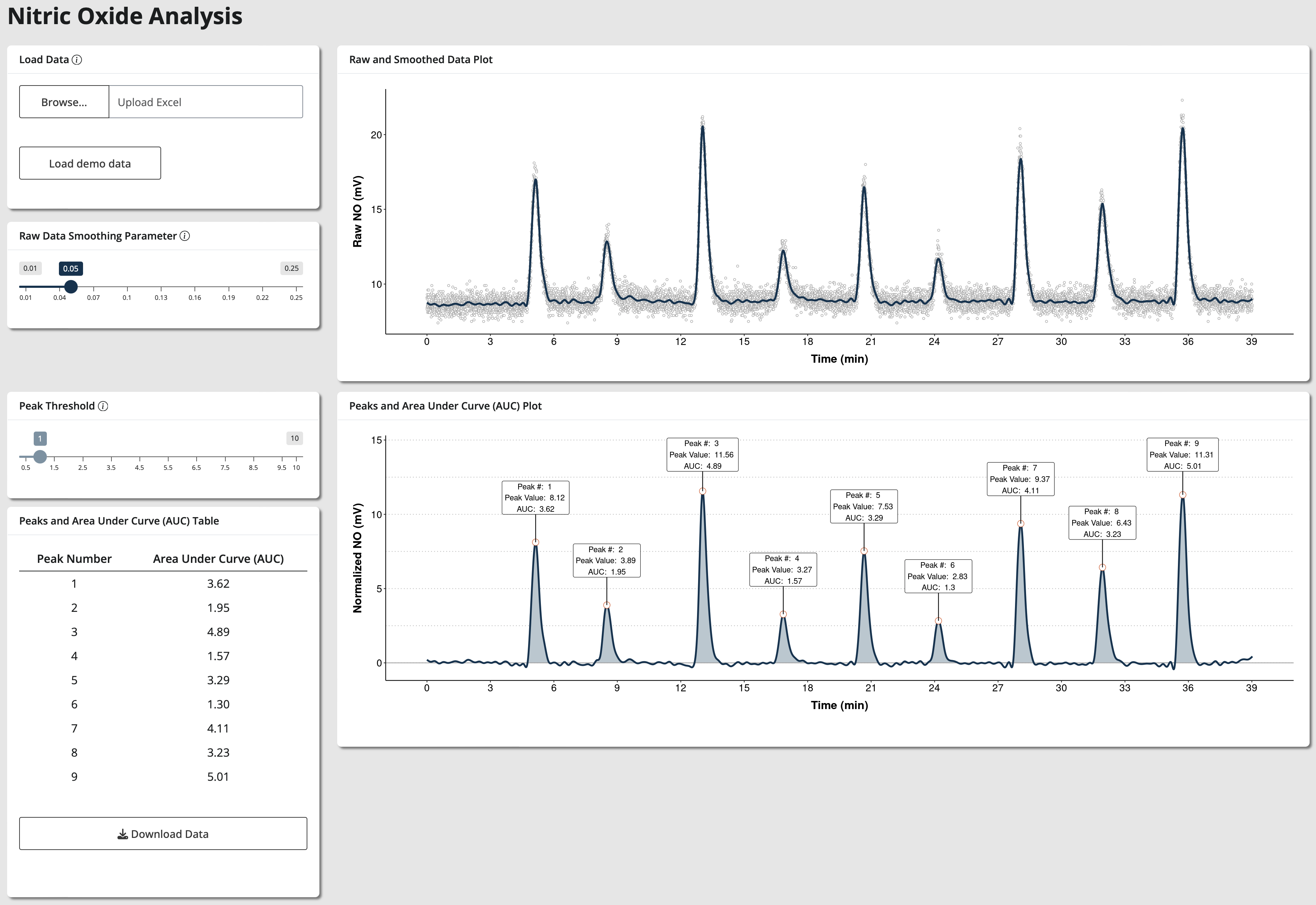Click the Peak Threshold slider handle

tap(40, 456)
